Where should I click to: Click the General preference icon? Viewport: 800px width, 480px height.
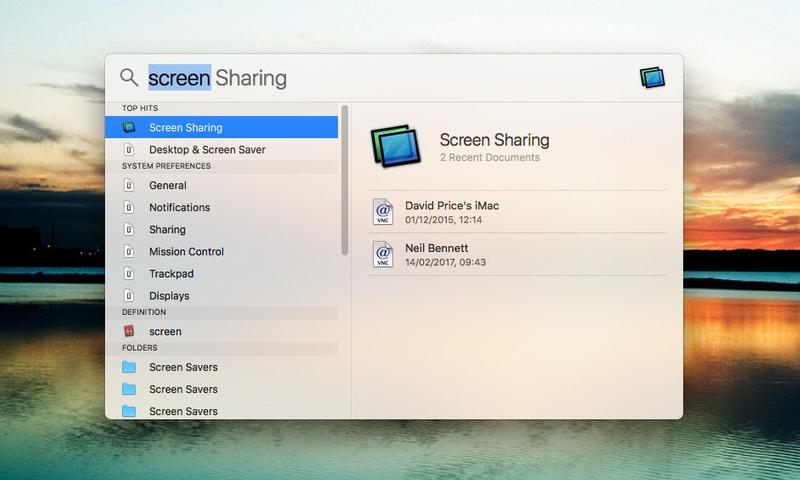(x=129, y=185)
